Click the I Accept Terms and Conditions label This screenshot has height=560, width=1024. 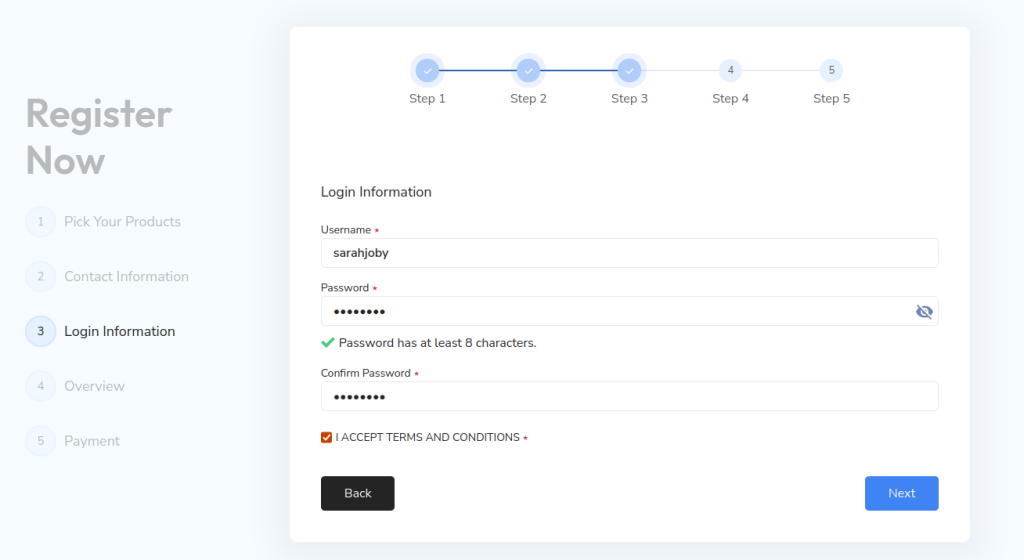coord(427,437)
